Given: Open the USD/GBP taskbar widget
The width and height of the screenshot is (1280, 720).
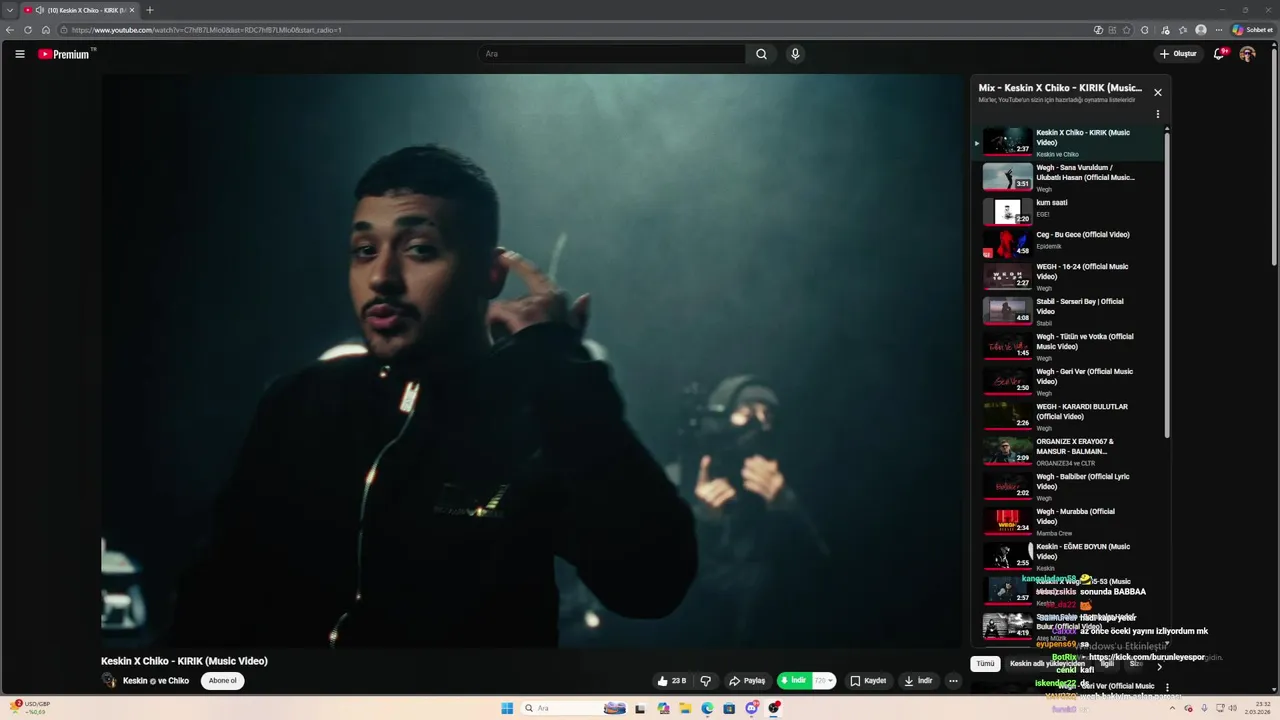Looking at the screenshot, I should coord(30,708).
